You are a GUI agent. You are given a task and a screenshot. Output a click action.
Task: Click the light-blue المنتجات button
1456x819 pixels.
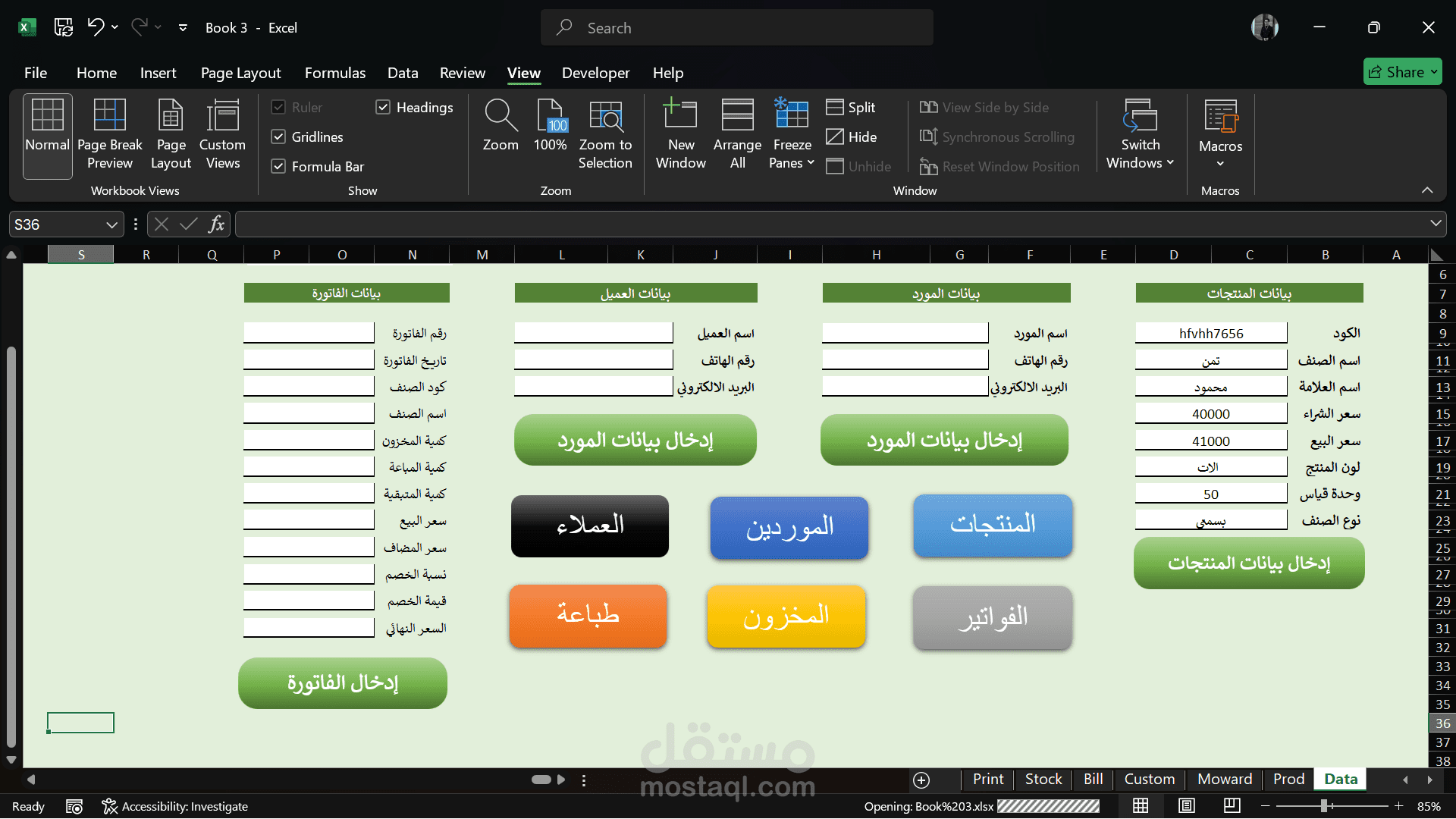(993, 525)
